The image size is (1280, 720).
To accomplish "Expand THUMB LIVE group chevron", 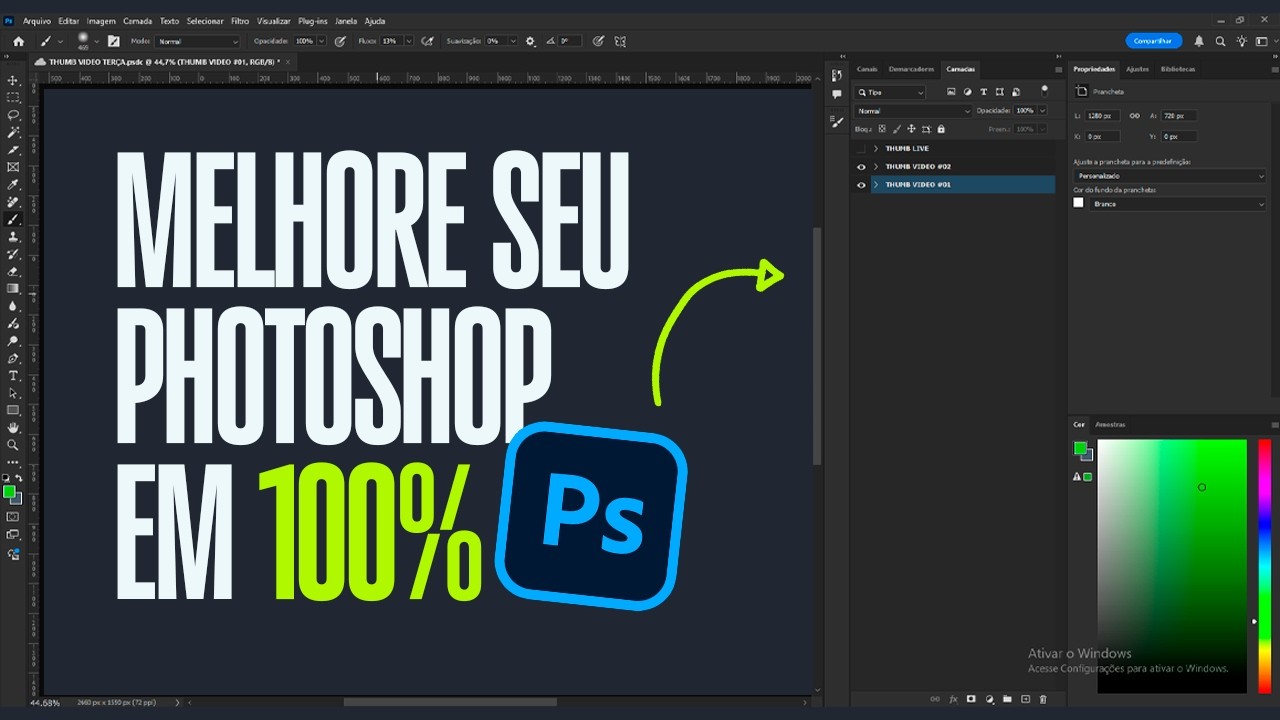I will coord(876,148).
